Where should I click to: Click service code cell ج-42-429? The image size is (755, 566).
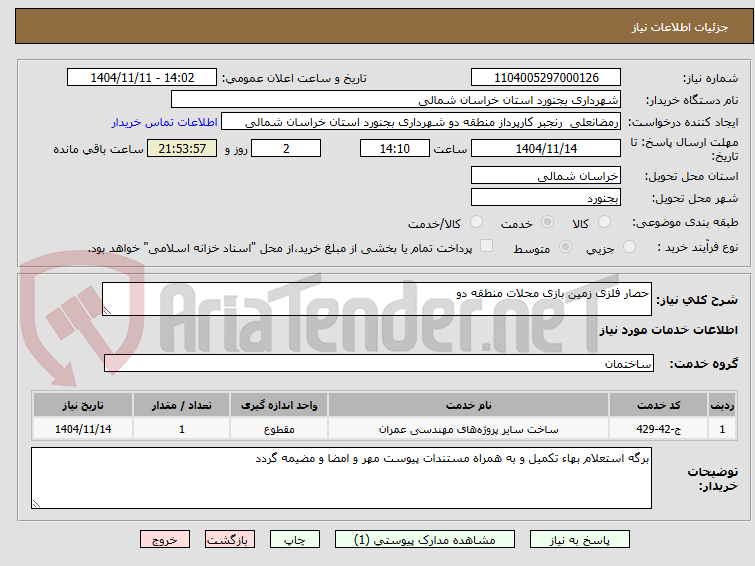tap(658, 429)
